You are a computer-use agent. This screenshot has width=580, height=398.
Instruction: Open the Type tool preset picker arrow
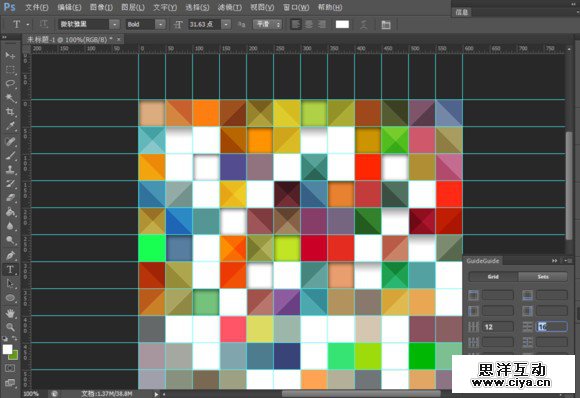tap(28, 24)
